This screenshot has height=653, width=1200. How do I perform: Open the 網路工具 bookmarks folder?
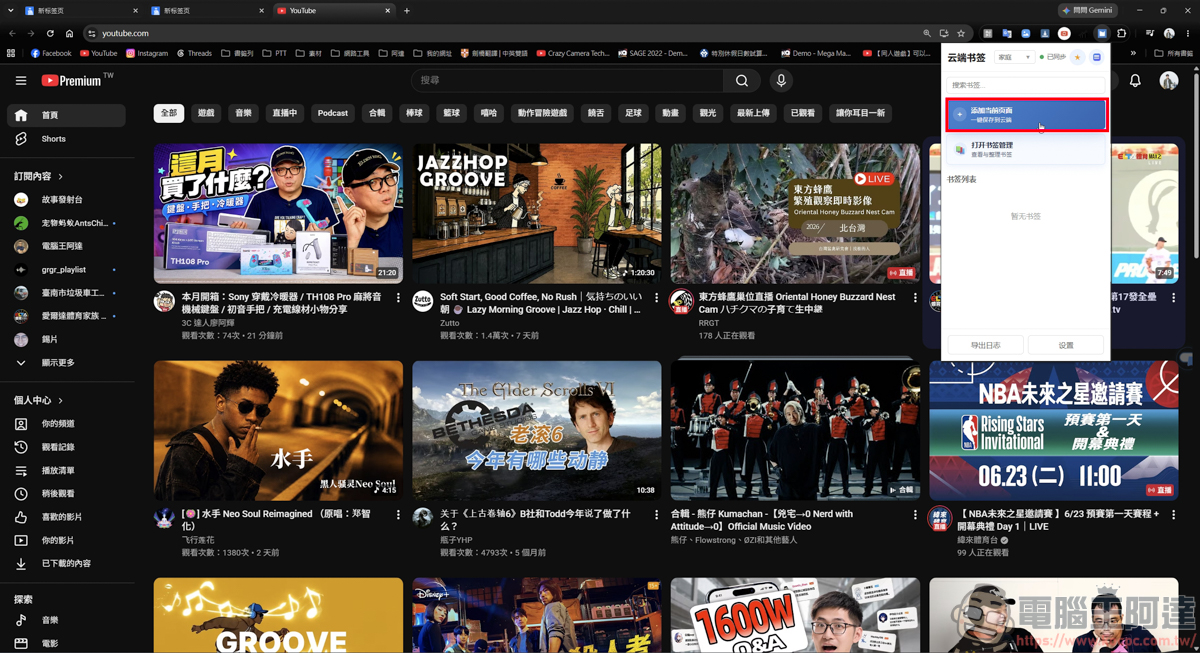point(350,53)
